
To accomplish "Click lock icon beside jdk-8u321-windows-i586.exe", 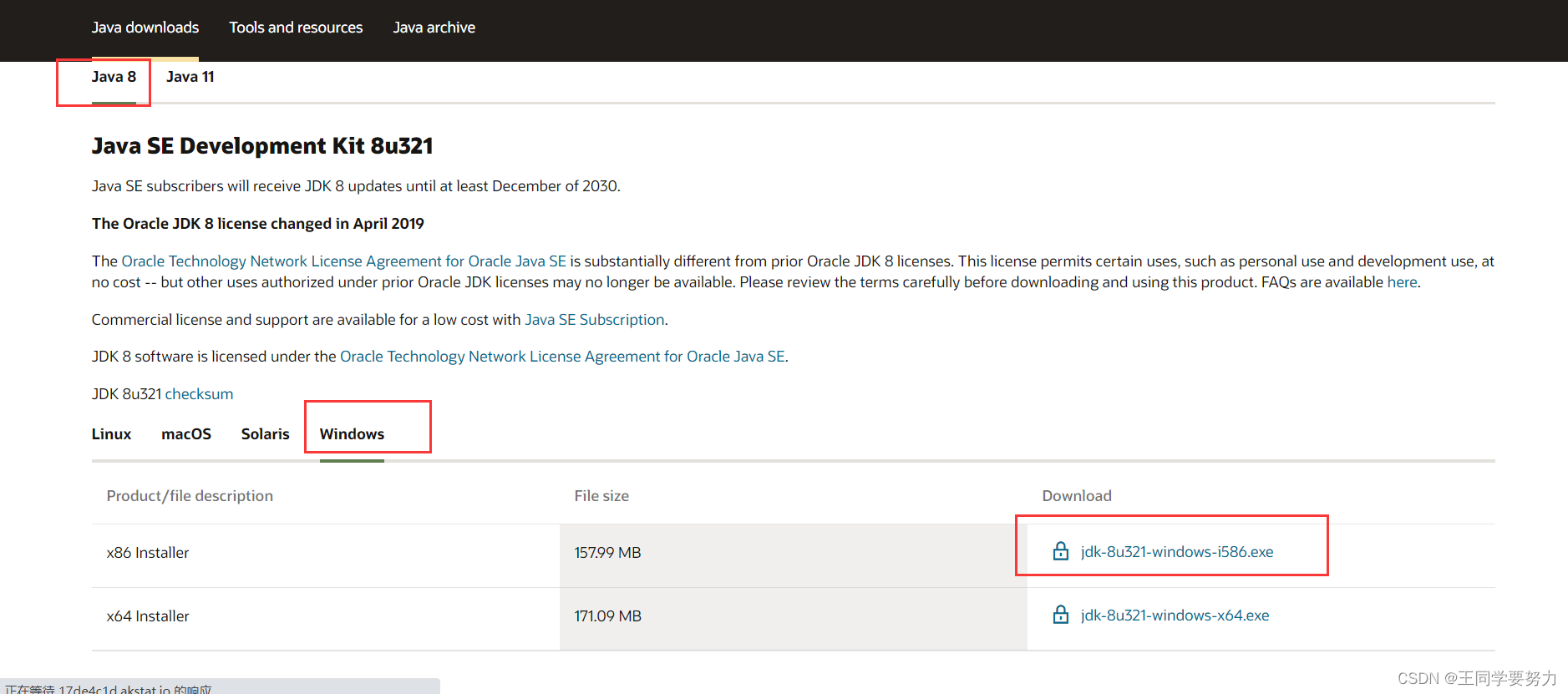I will pyautogui.click(x=1060, y=551).
